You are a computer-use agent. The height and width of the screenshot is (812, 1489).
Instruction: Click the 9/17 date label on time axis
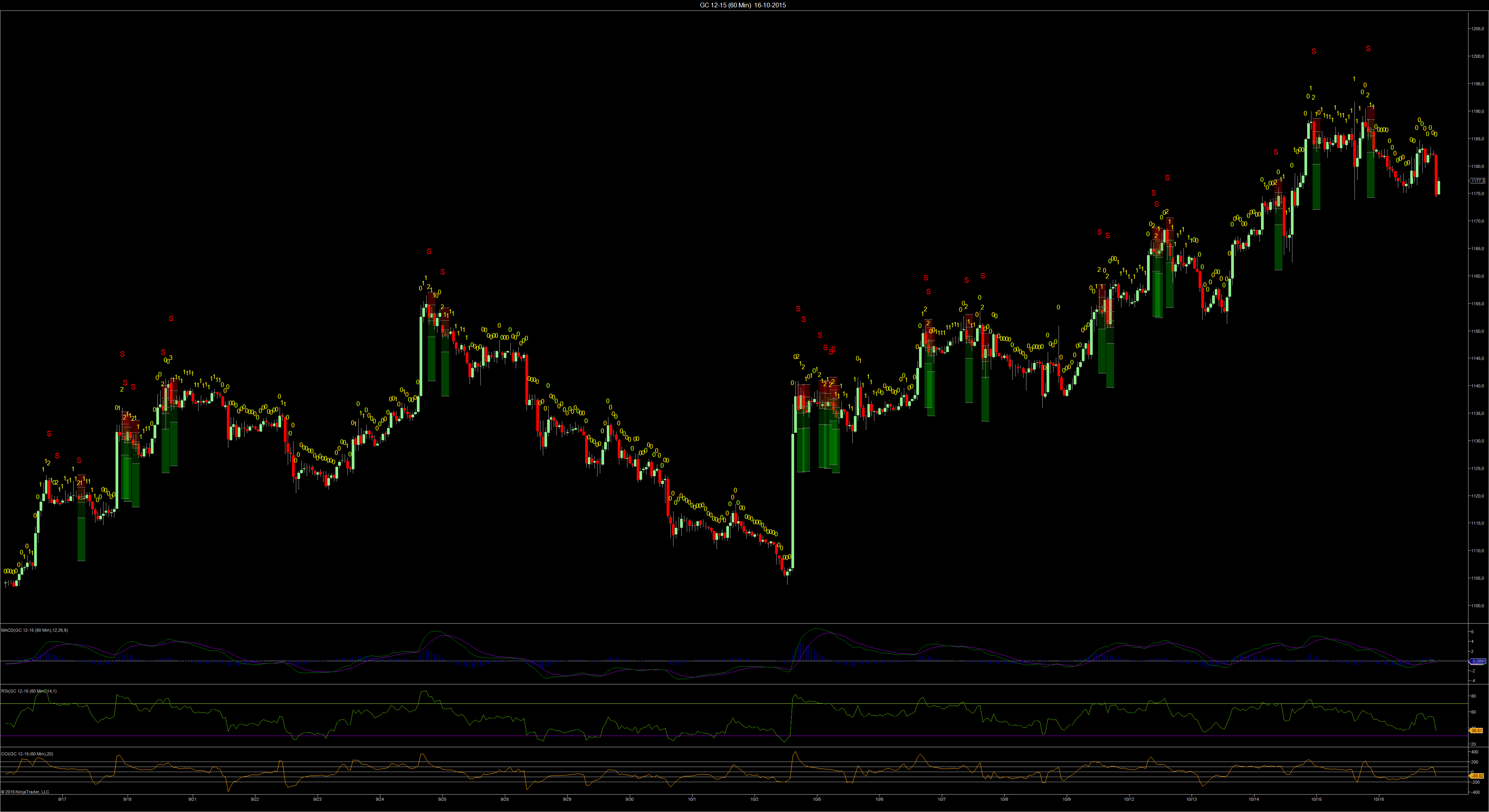coord(62,800)
